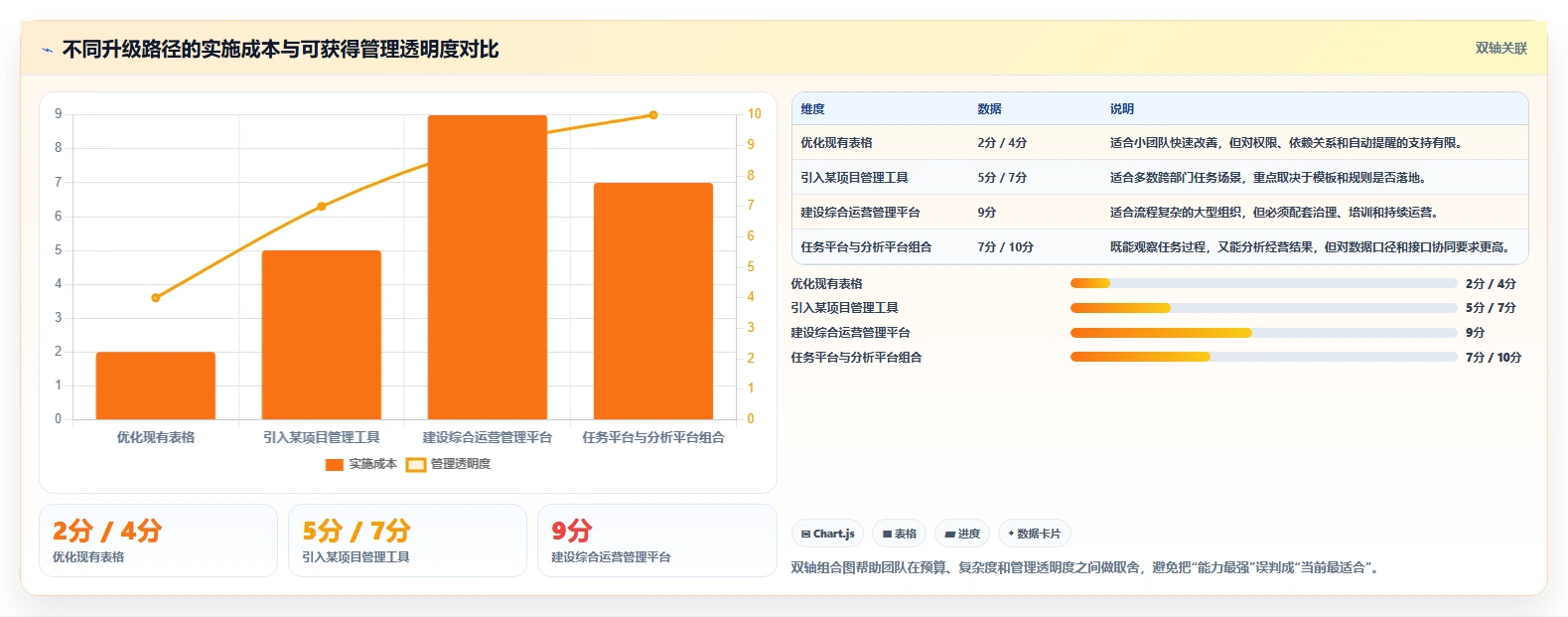Click the line point above 引入某项目管理工具

click(x=322, y=207)
